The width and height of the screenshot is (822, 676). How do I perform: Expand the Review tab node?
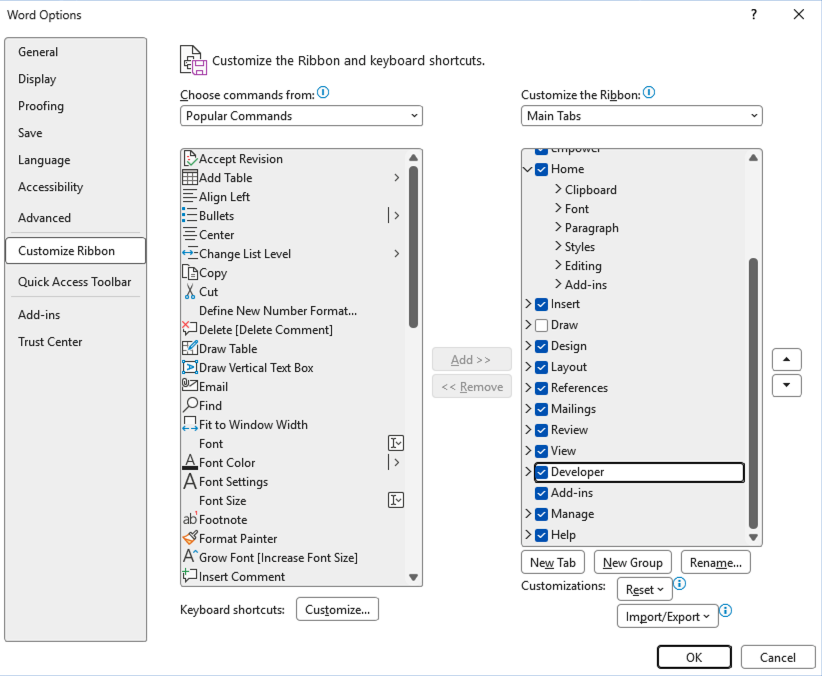click(x=528, y=430)
